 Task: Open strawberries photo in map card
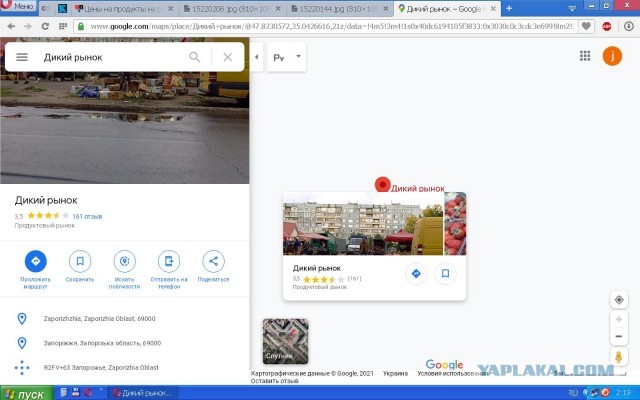point(455,224)
